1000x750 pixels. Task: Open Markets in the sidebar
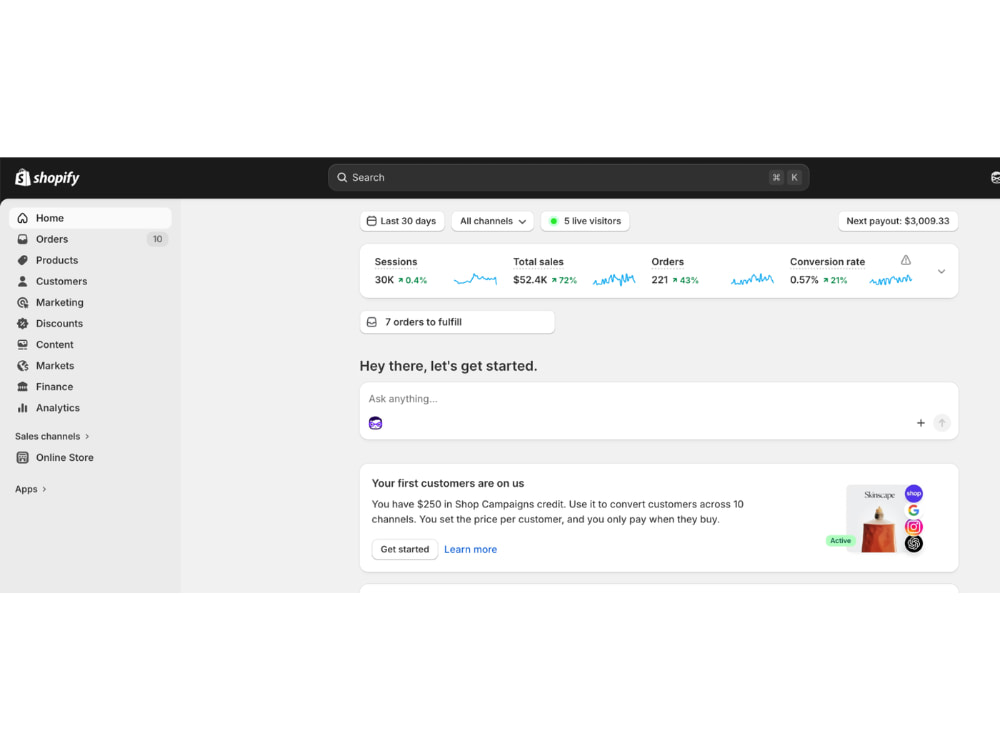tap(91, 365)
